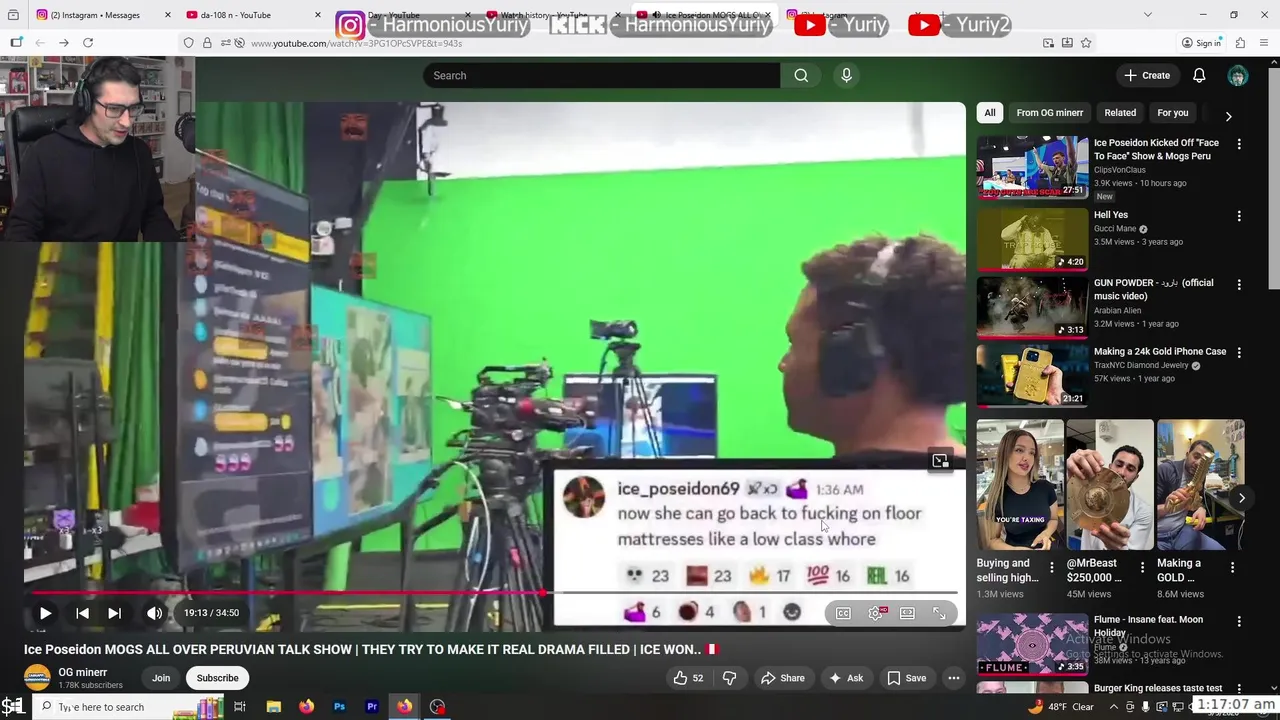Start voice search with microphone icon
This screenshot has width=1280, height=720.
(846, 75)
